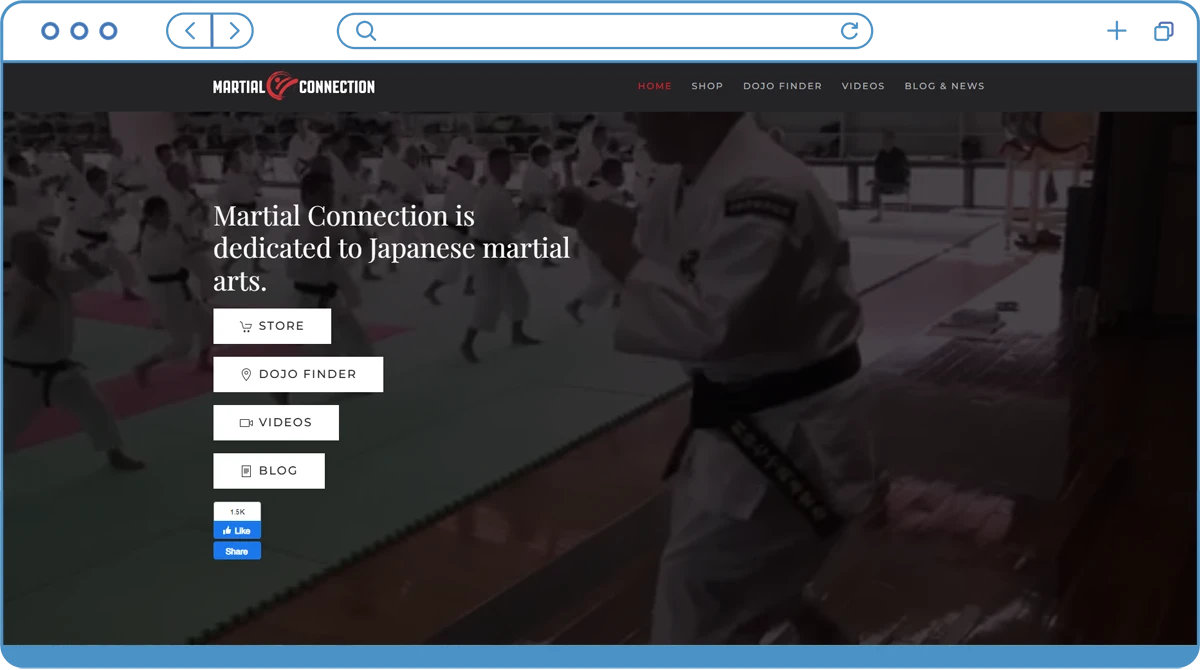
Task: Click the search magnifier in address bar
Action: (365, 31)
